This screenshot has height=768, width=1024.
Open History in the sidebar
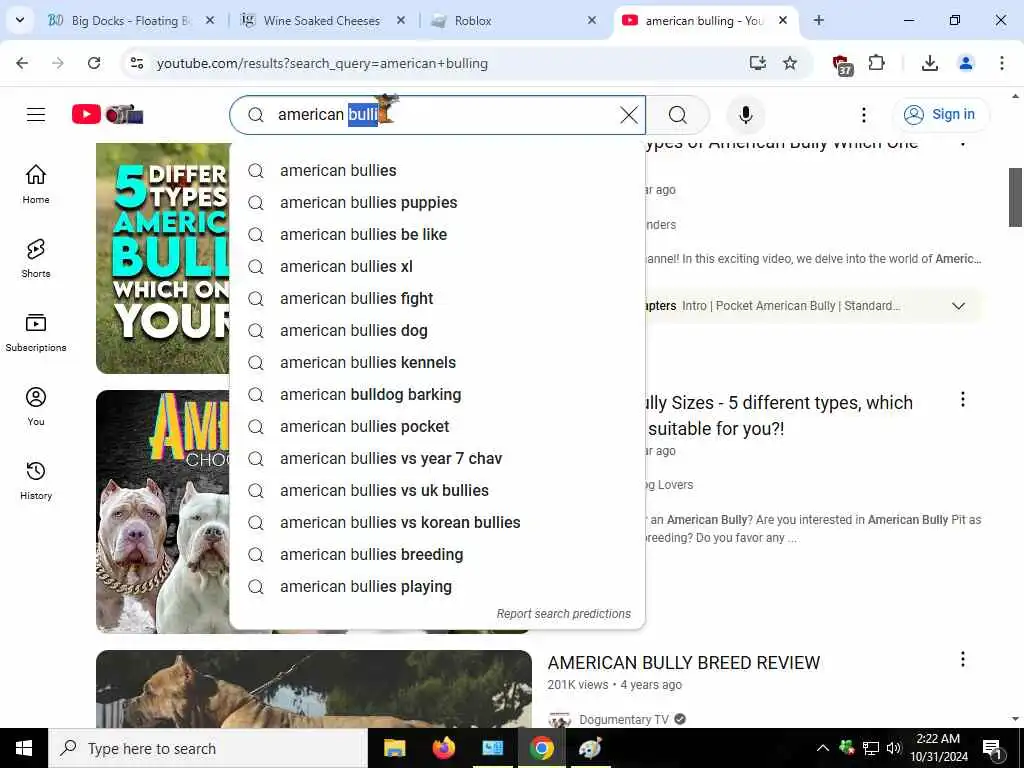click(36, 481)
